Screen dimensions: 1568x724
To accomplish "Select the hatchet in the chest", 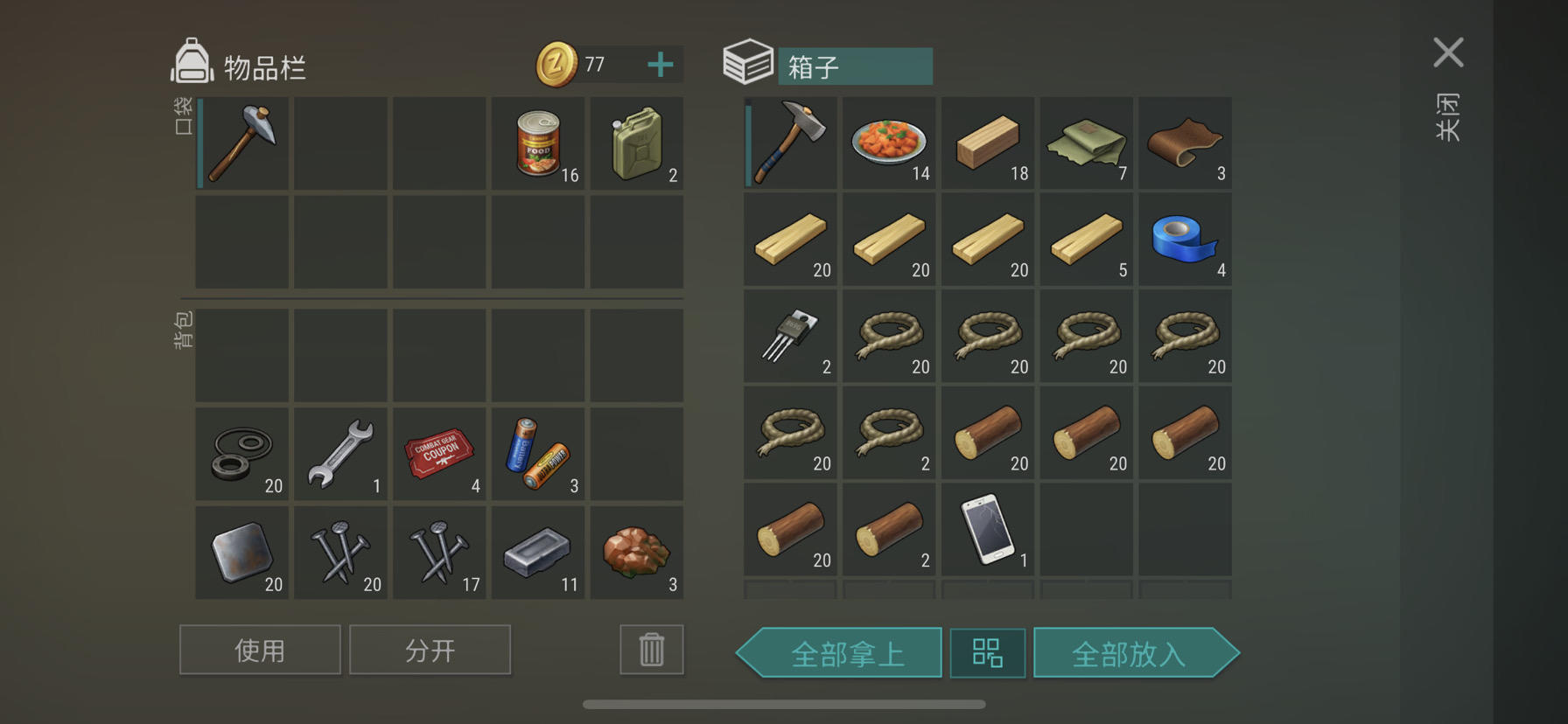I will point(790,143).
